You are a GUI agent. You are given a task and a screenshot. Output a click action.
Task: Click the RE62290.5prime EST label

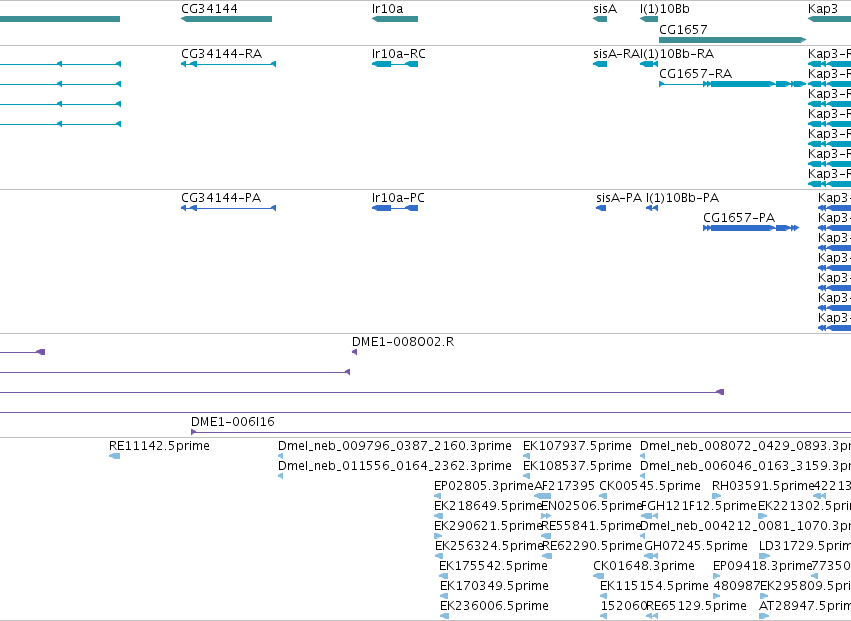pyautogui.click(x=592, y=546)
